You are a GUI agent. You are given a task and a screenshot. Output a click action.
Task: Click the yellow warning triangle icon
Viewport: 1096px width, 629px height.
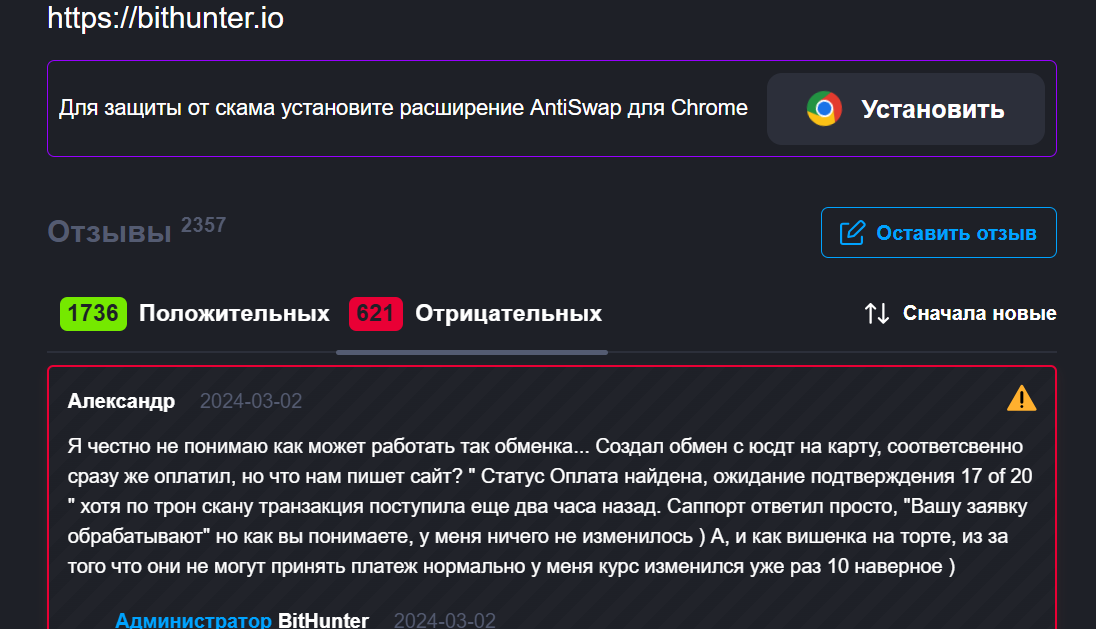[1021, 398]
